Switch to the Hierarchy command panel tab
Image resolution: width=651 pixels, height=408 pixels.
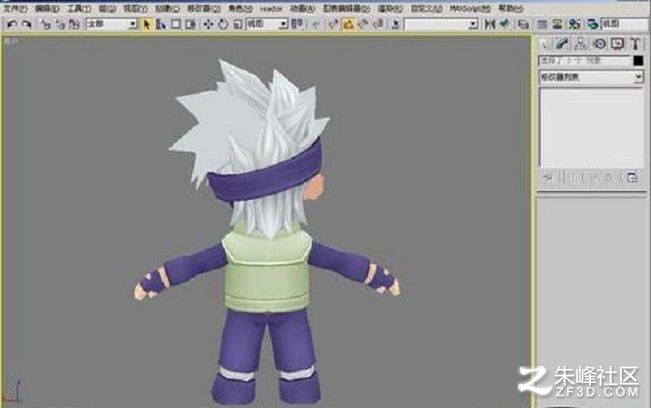(x=580, y=44)
